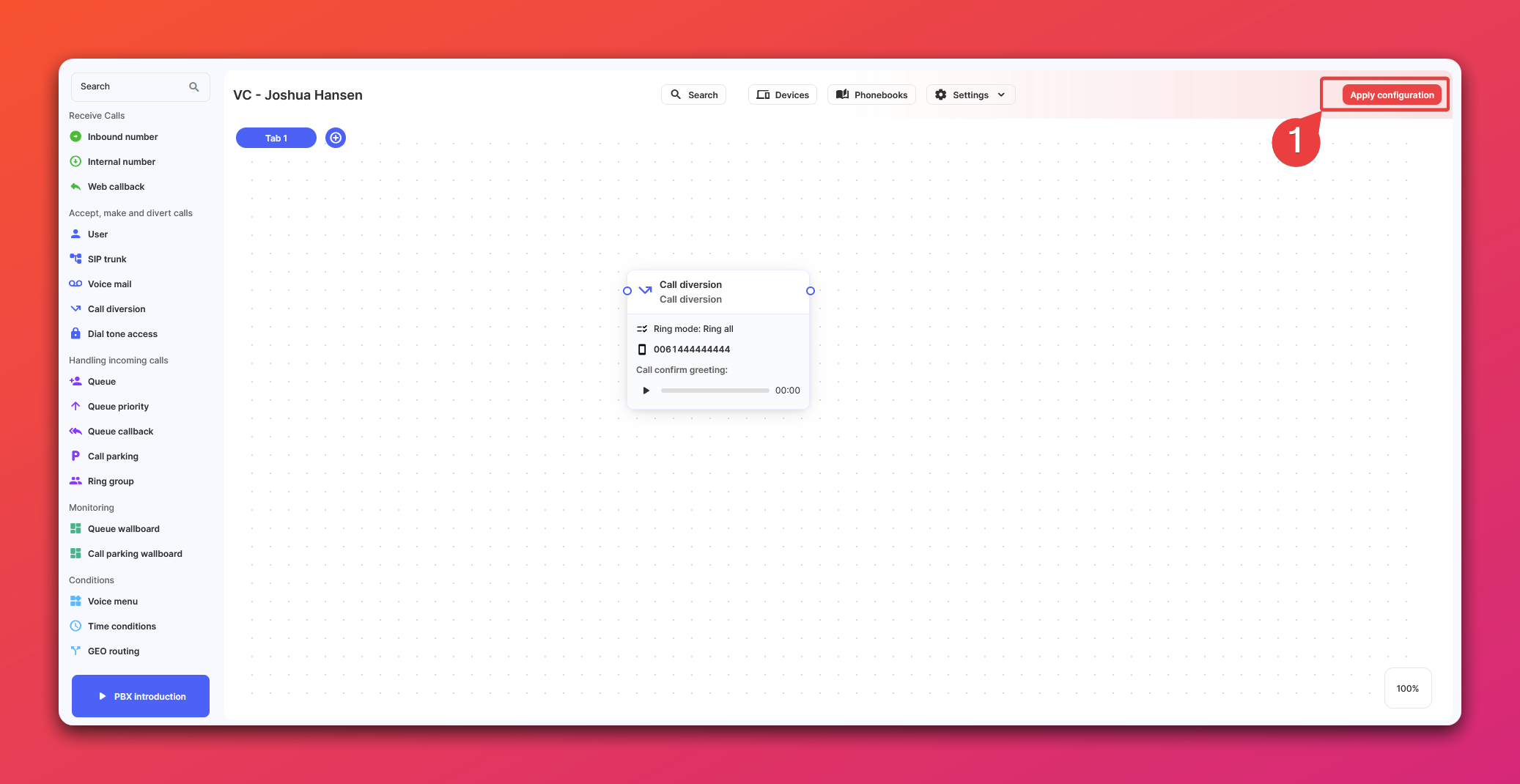The height and width of the screenshot is (784, 1520).
Task: Click the Inbound number green icon
Action: tap(75, 137)
